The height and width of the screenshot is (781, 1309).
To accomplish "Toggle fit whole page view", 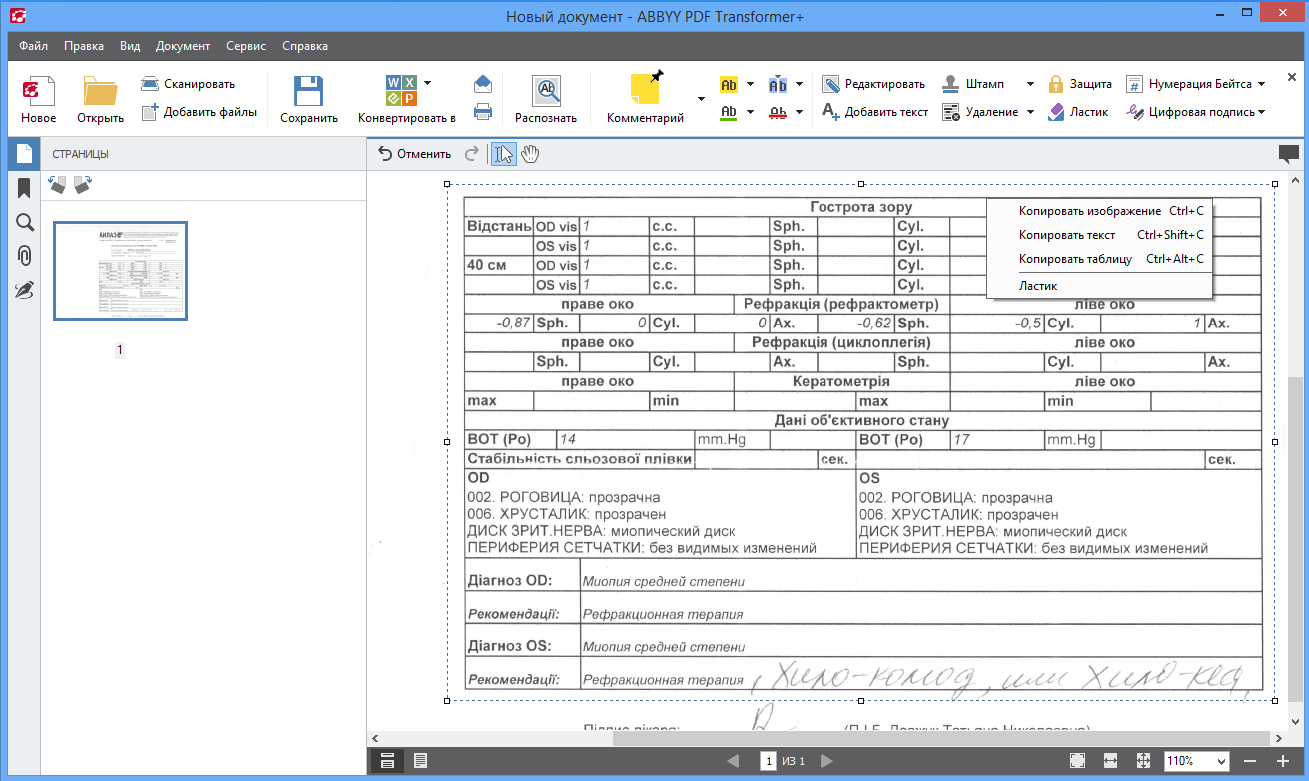I will point(1143,761).
